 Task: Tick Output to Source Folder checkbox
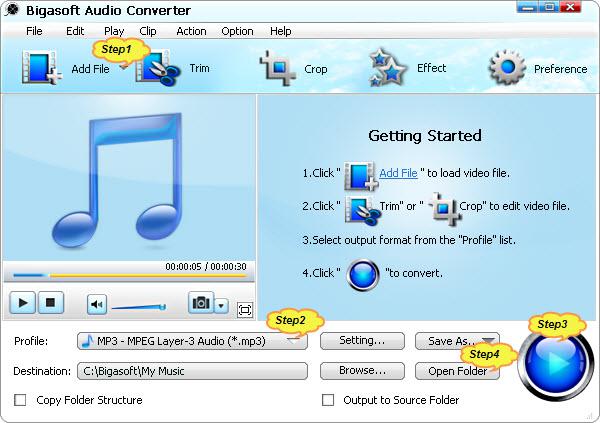328,400
